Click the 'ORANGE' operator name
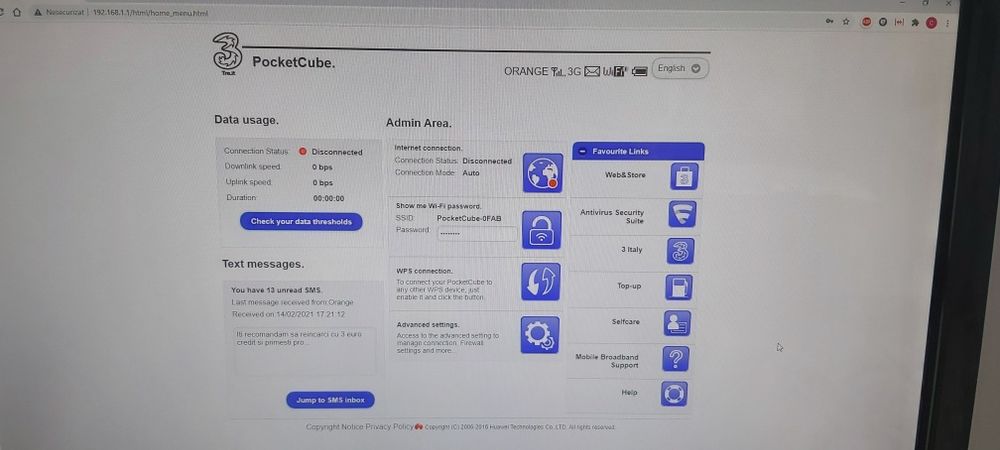Image resolution: width=1000 pixels, height=450 pixels. pos(526,71)
